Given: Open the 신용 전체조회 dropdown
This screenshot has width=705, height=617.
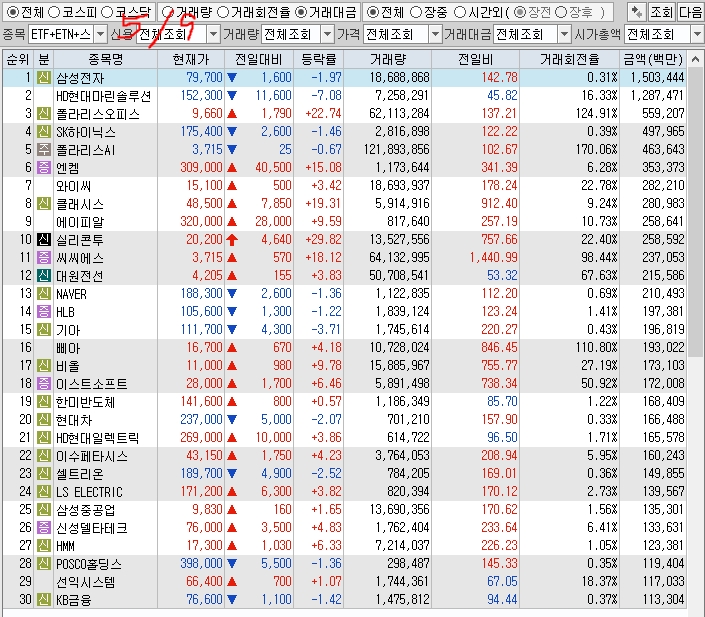Looking at the screenshot, I should [214, 34].
